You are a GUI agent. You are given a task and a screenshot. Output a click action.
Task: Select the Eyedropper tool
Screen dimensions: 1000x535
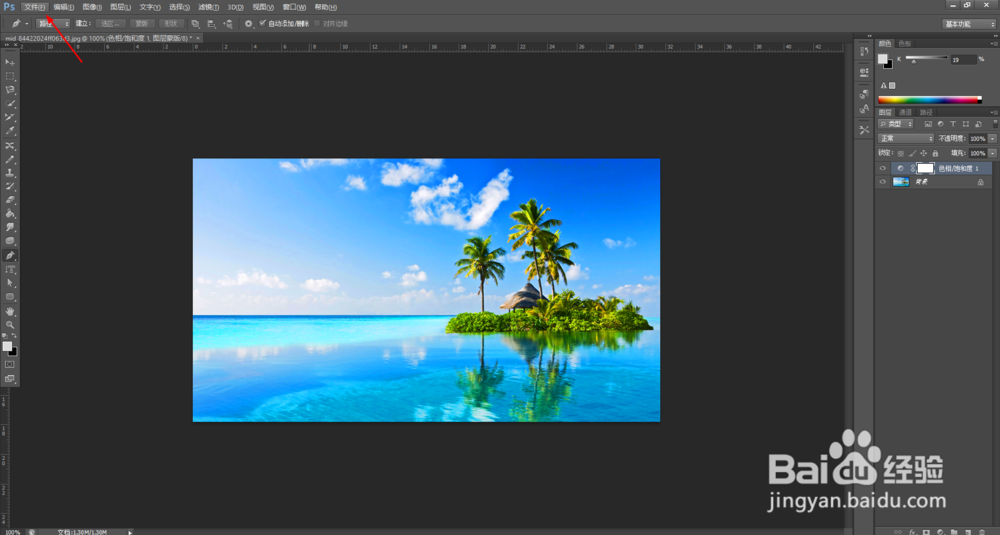pos(10,131)
